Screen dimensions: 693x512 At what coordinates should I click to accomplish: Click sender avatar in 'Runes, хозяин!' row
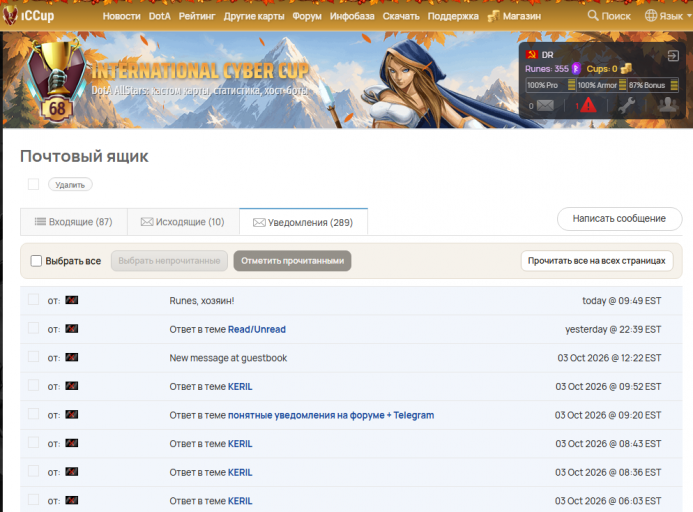pos(72,300)
